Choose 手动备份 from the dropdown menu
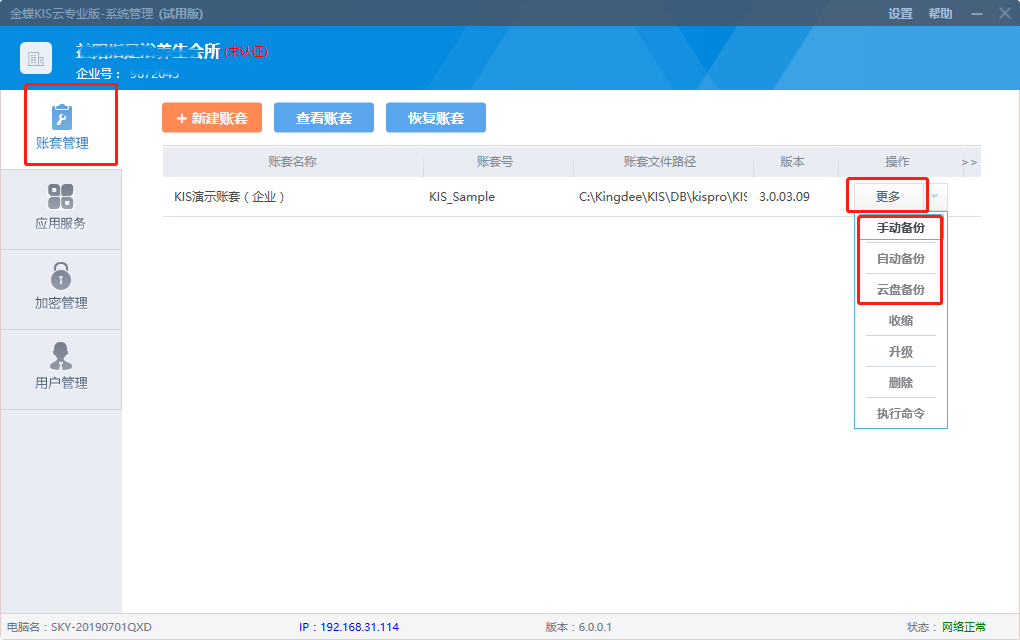The image size is (1020, 640). pyautogui.click(x=900, y=228)
